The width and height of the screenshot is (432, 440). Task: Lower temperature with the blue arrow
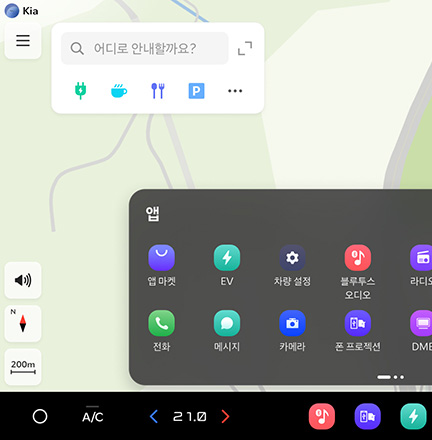click(x=154, y=416)
